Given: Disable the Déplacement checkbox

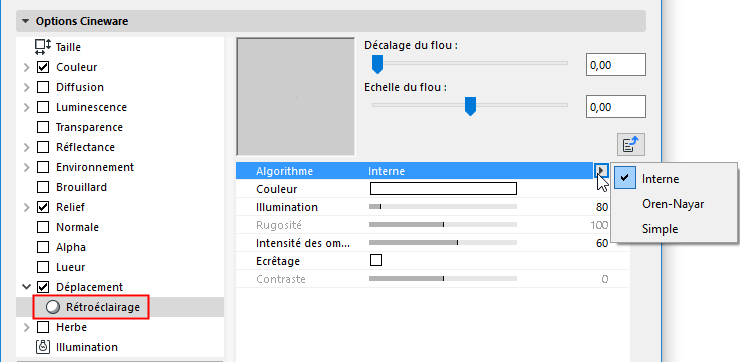Looking at the screenshot, I should coord(43,287).
